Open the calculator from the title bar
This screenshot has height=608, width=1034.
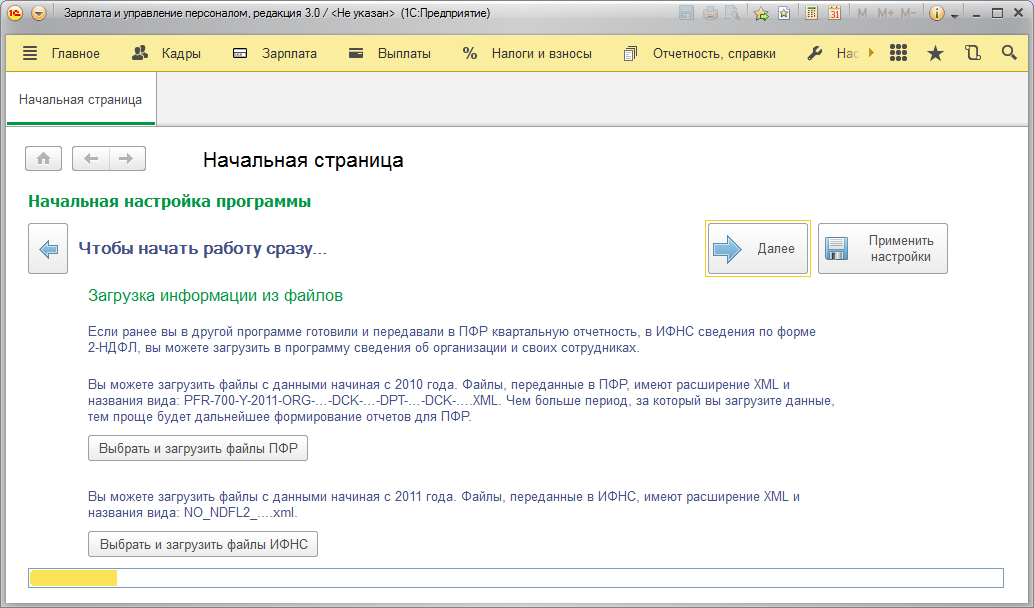[x=812, y=14]
